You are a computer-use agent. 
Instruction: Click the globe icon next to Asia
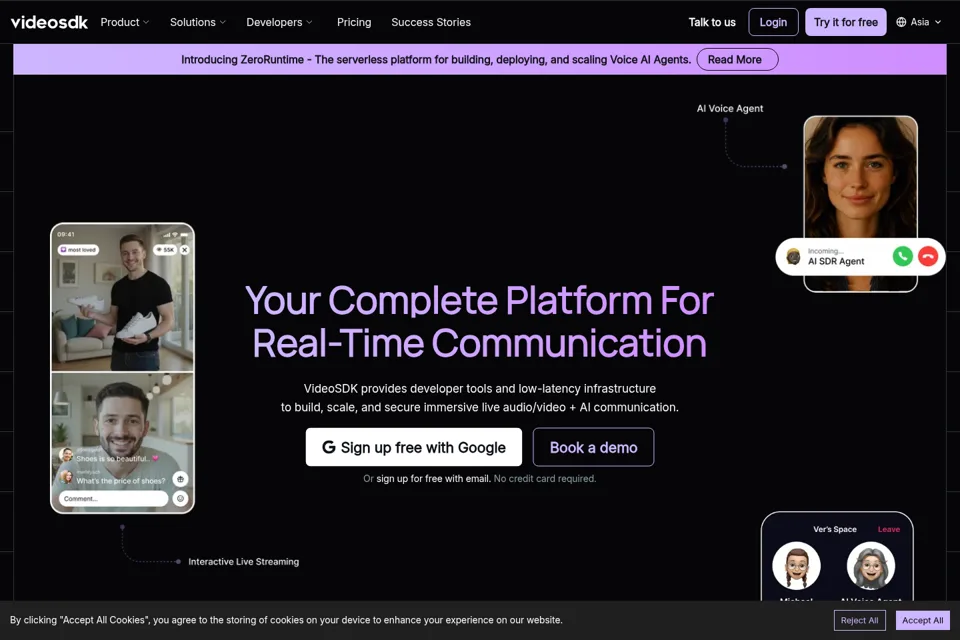click(901, 22)
